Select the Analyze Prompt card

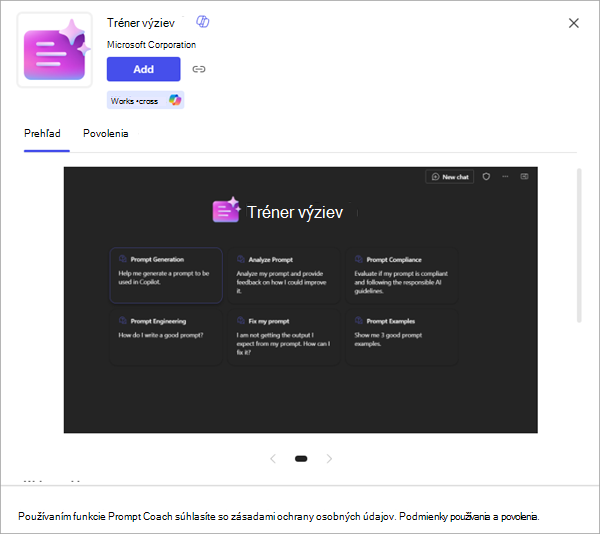pyautogui.click(x=284, y=275)
